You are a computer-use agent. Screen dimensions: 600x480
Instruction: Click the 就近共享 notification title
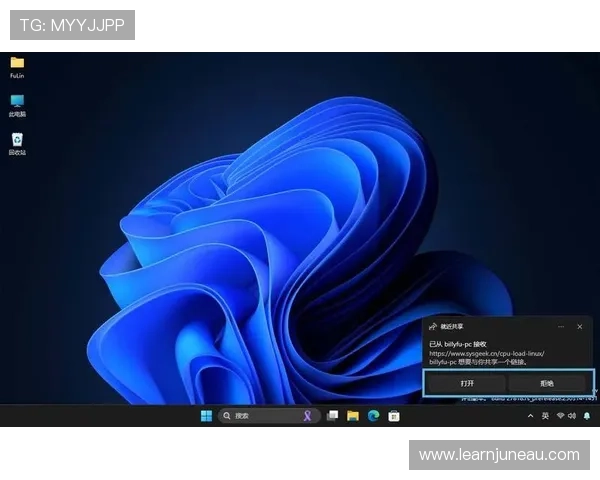click(x=455, y=326)
